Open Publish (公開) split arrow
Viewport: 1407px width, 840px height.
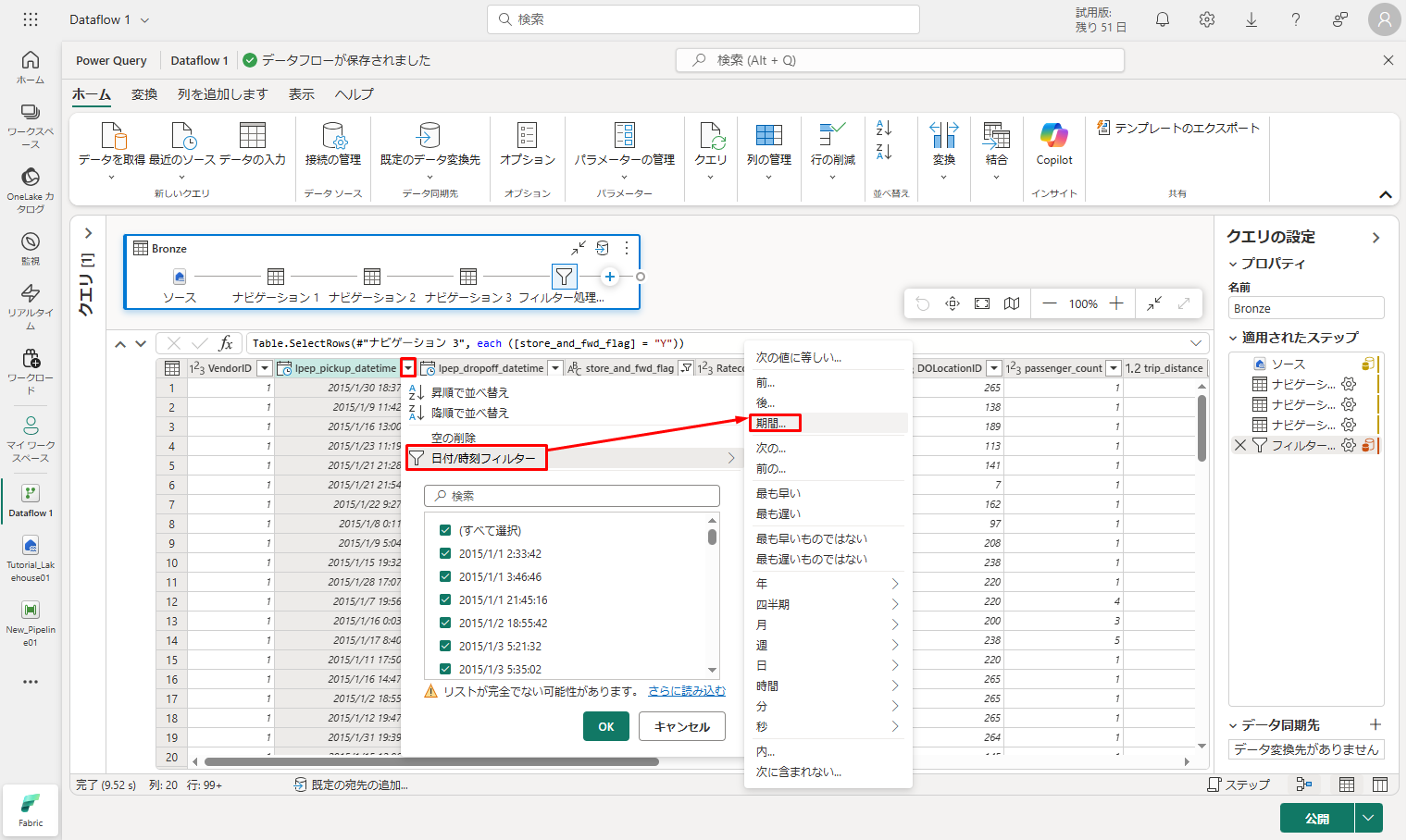pyautogui.click(x=1369, y=819)
